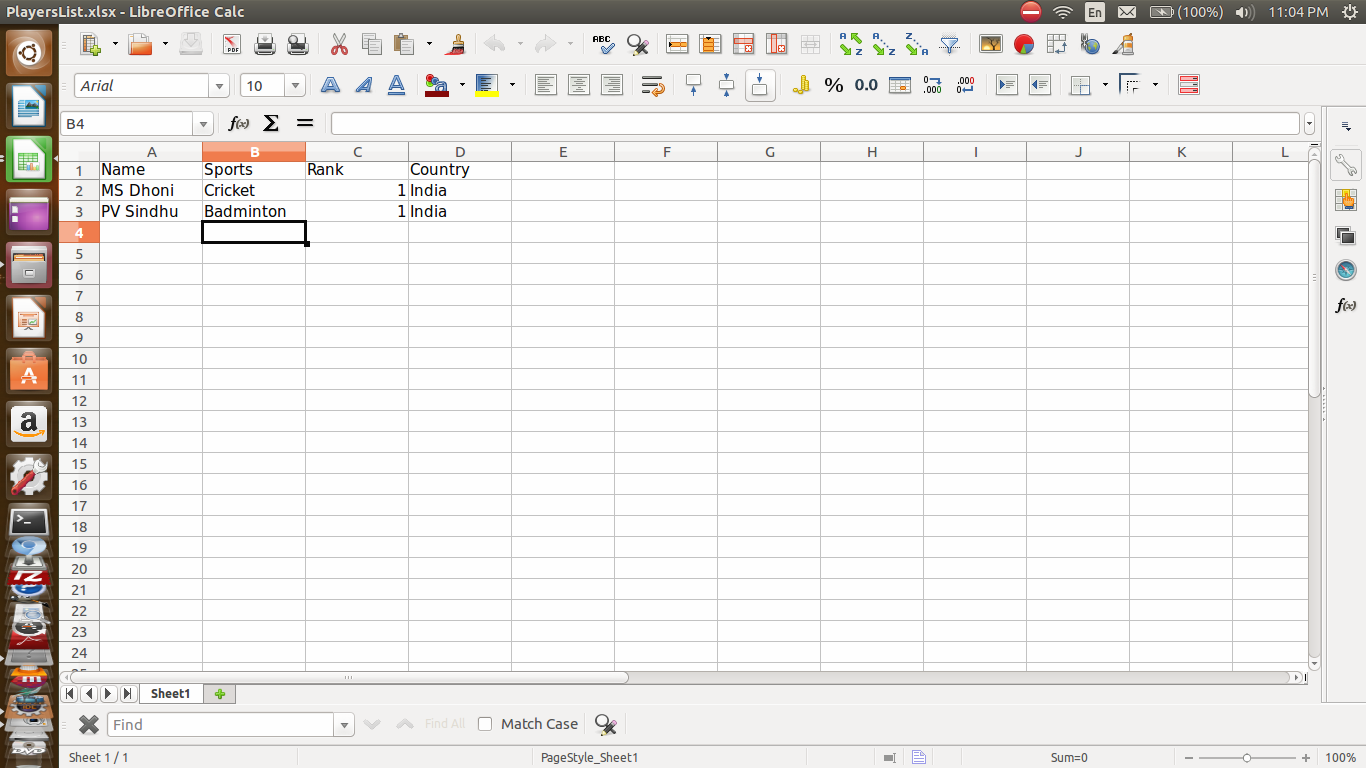1366x768 pixels.
Task: Apply Percent number format
Action: click(834, 85)
